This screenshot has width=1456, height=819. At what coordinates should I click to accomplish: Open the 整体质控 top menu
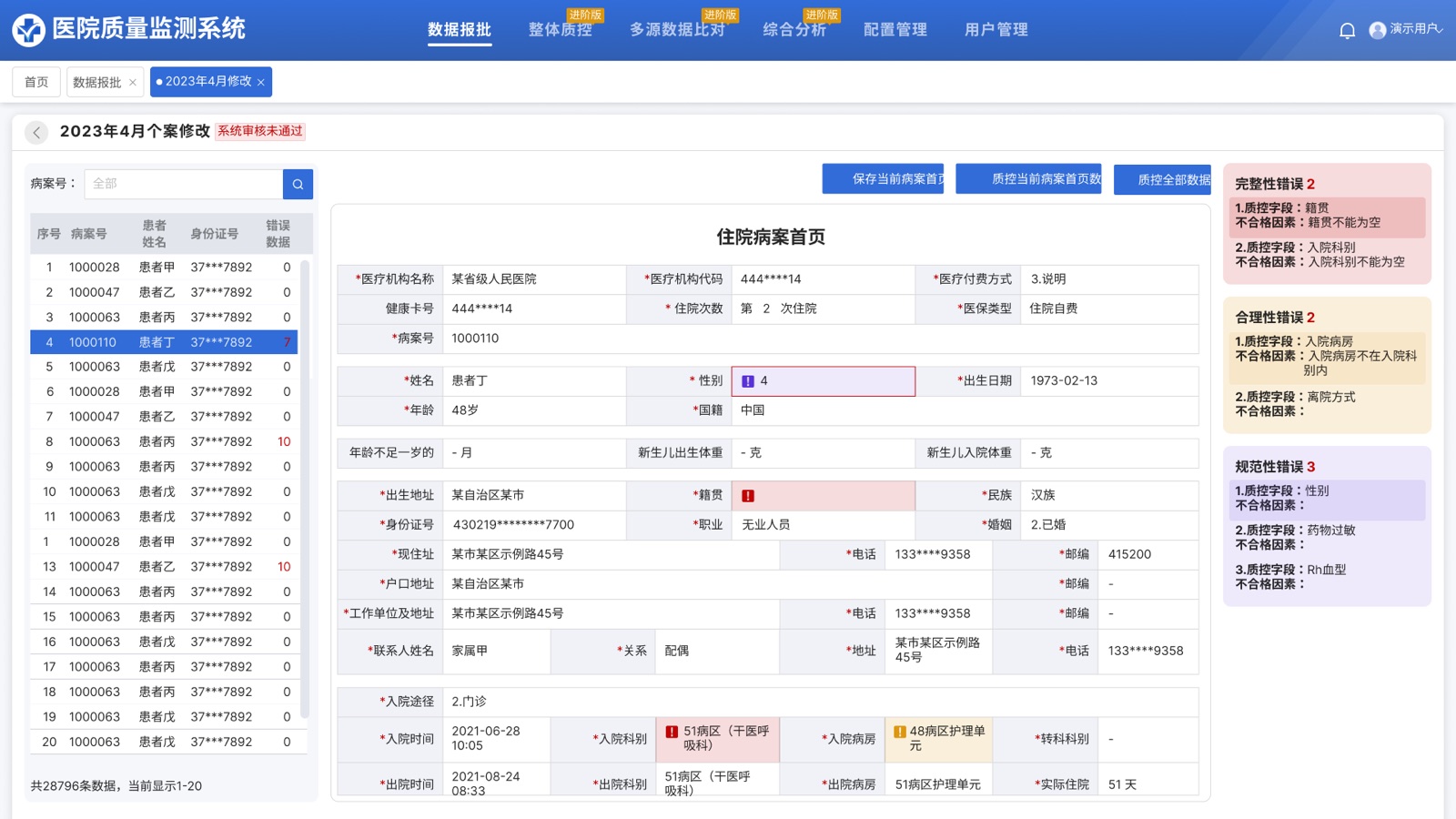(x=561, y=30)
